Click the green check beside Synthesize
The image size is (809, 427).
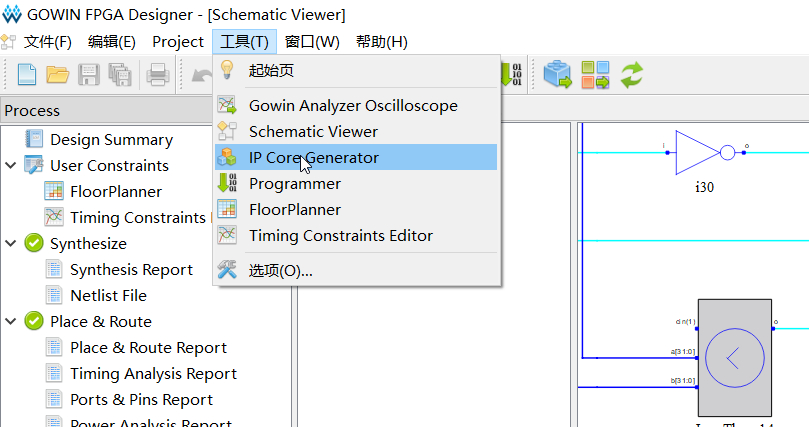(x=34, y=243)
